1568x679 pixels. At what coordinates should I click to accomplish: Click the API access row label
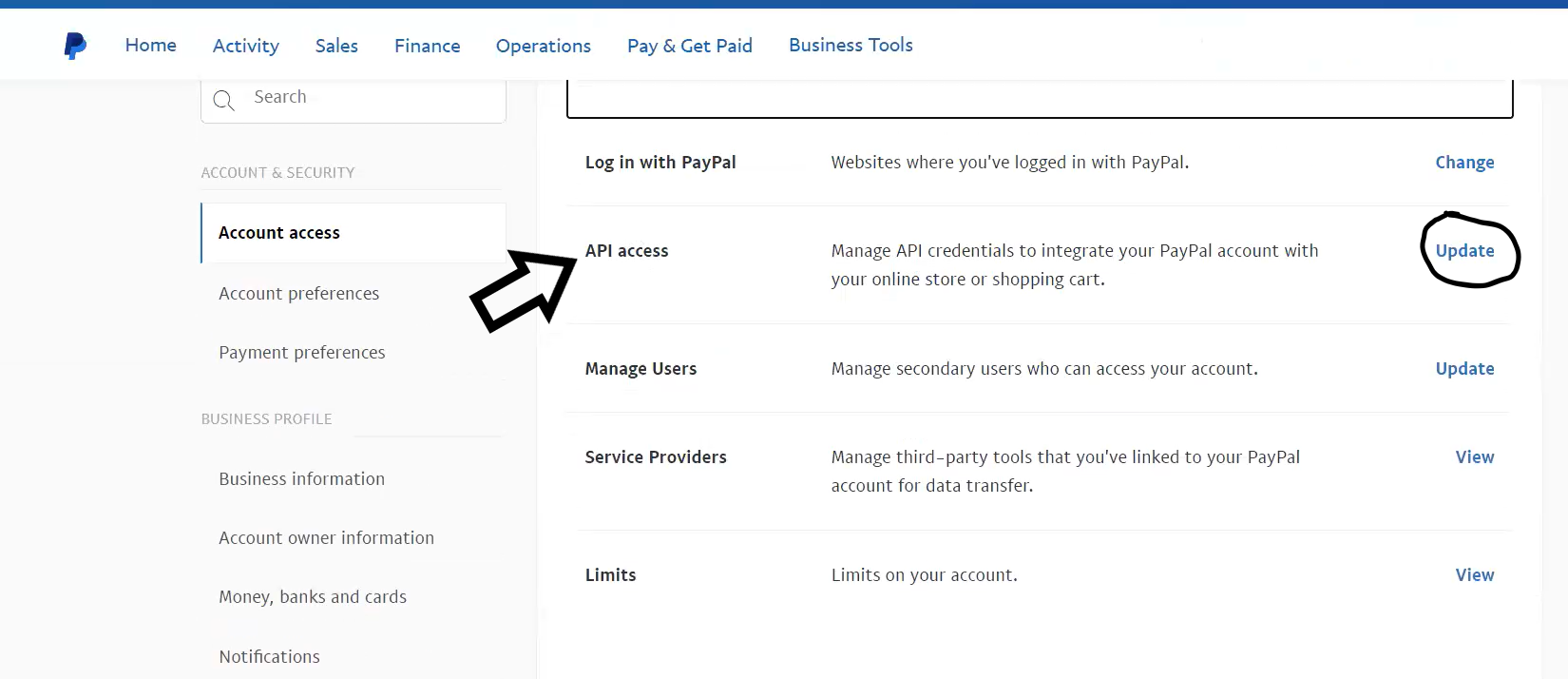(x=627, y=251)
